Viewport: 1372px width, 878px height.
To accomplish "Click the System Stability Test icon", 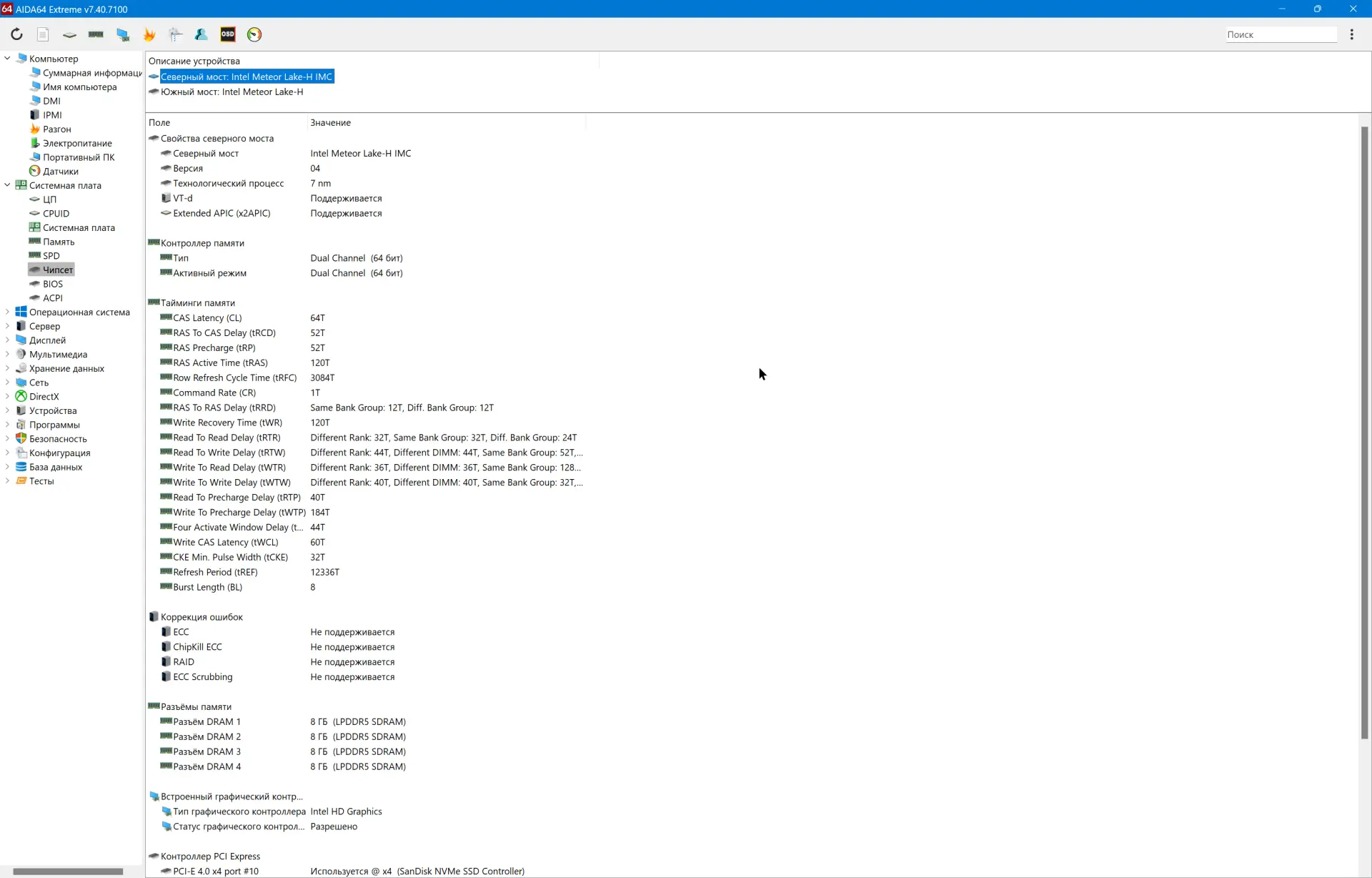I will [x=149, y=34].
